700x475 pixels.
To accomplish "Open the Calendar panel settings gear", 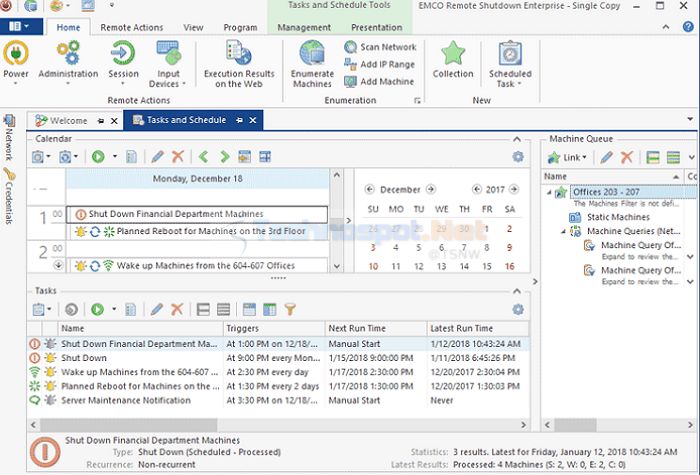I will (x=518, y=157).
